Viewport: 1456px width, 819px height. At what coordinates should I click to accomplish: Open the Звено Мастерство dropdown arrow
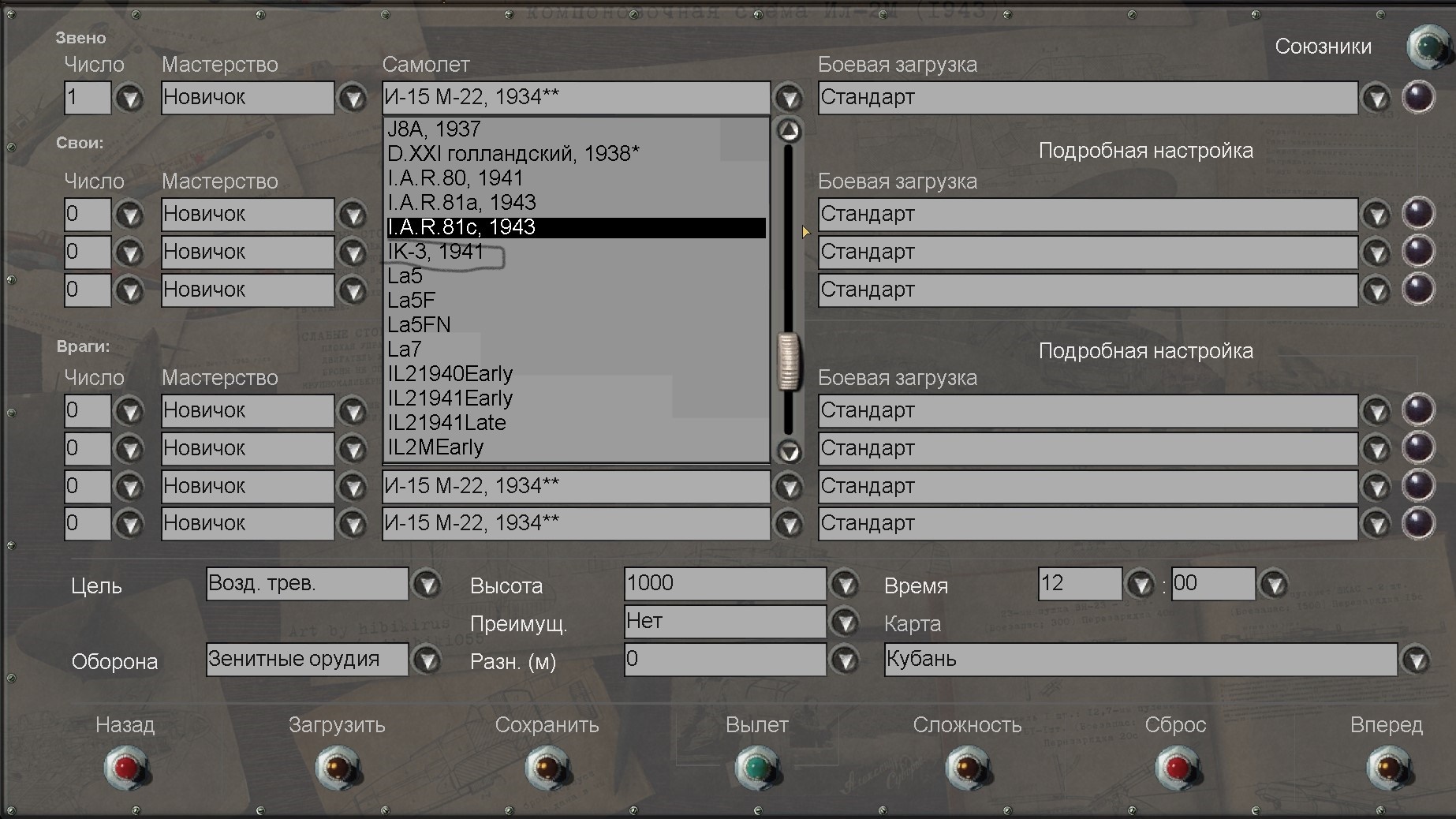[353, 99]
